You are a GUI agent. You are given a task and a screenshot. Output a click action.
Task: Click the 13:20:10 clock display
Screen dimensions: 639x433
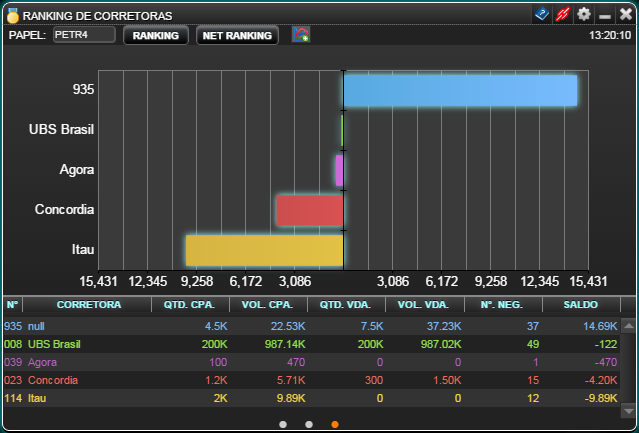(610, 35)
